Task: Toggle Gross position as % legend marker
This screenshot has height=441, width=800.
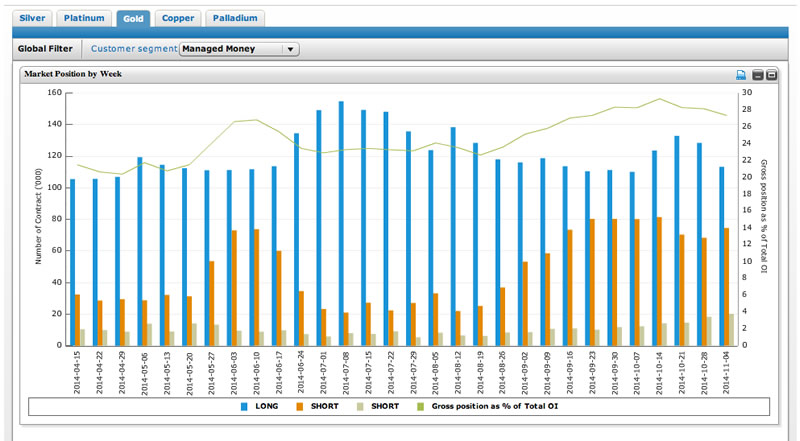Action: [x=420, y=406]
